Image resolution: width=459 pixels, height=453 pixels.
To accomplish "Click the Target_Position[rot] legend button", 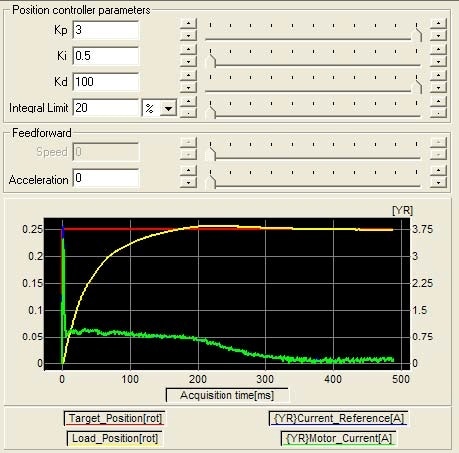I will coord(115,418).
